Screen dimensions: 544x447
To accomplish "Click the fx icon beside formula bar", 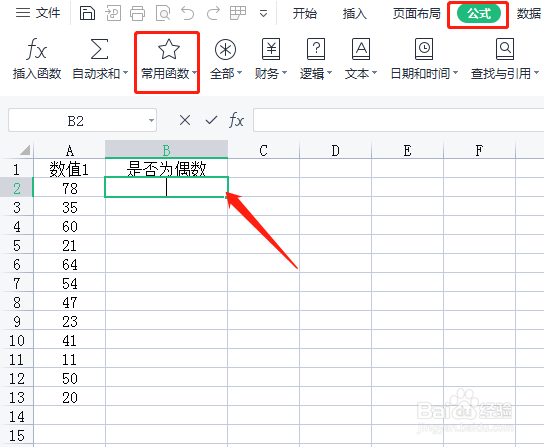I will pos(236,120).
